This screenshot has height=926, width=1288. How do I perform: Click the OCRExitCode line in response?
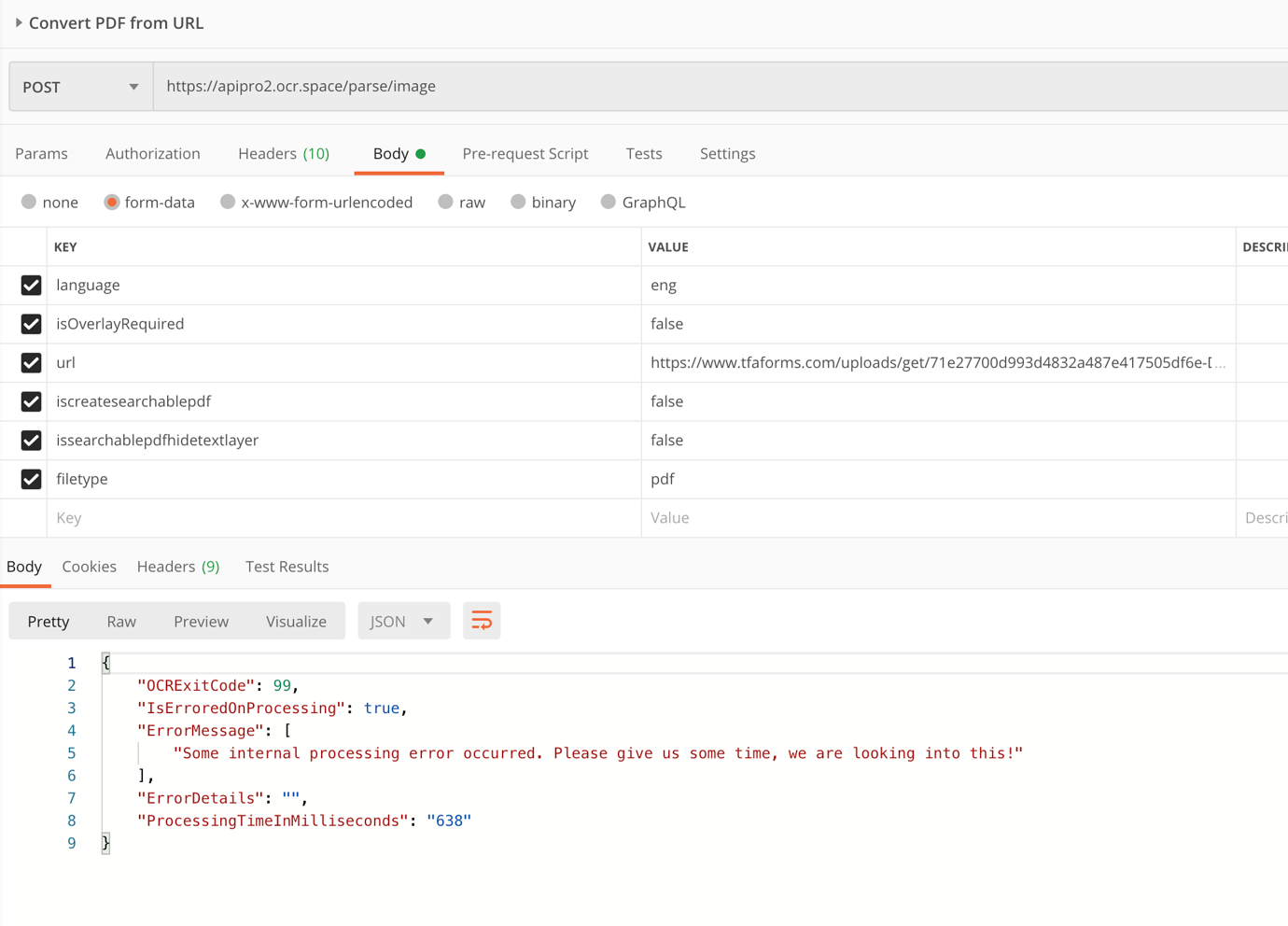click(x=217, y=686)
